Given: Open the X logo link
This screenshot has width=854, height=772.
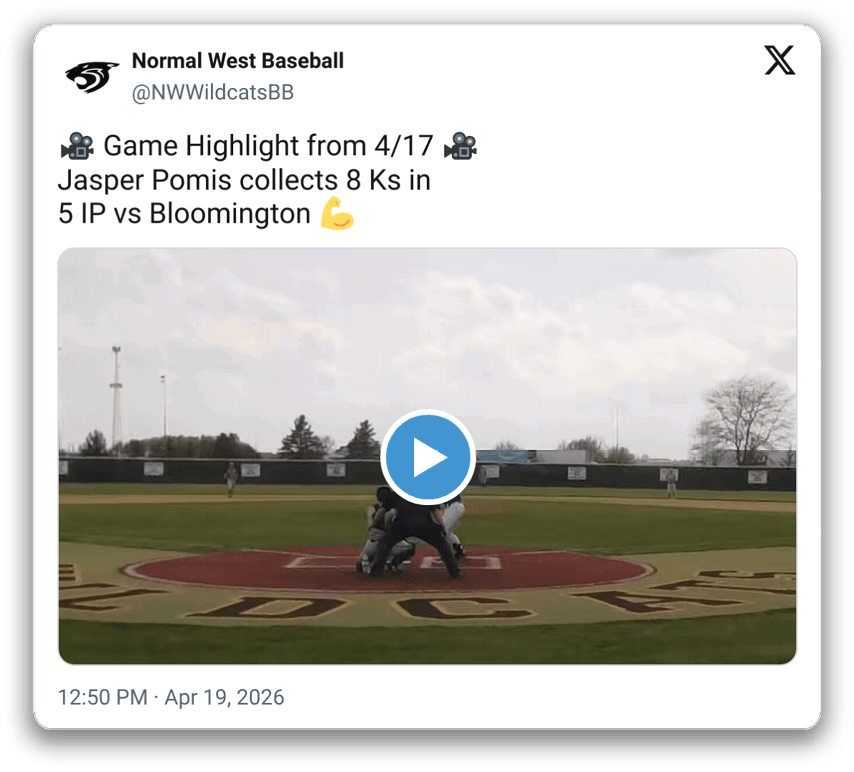Looking at the screenshot, I should coord(779,60).
